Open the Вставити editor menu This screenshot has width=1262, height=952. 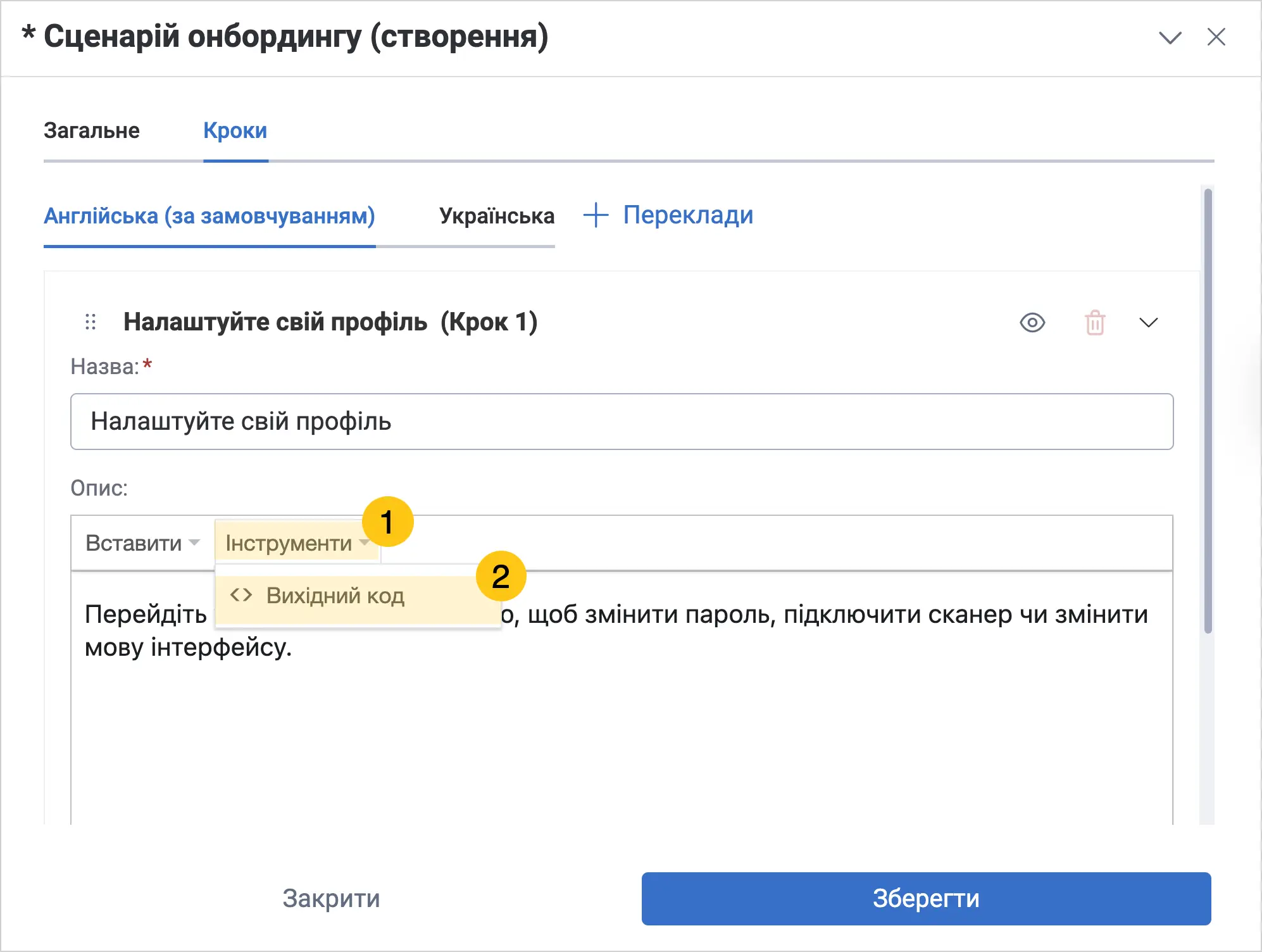[x=142, y=543]
